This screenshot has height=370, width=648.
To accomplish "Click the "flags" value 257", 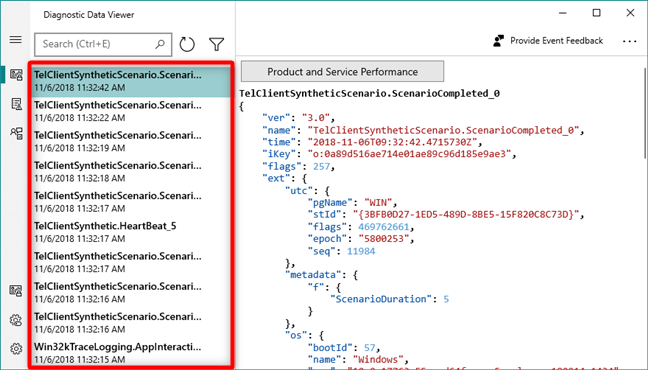I will (x=322, y=167).
